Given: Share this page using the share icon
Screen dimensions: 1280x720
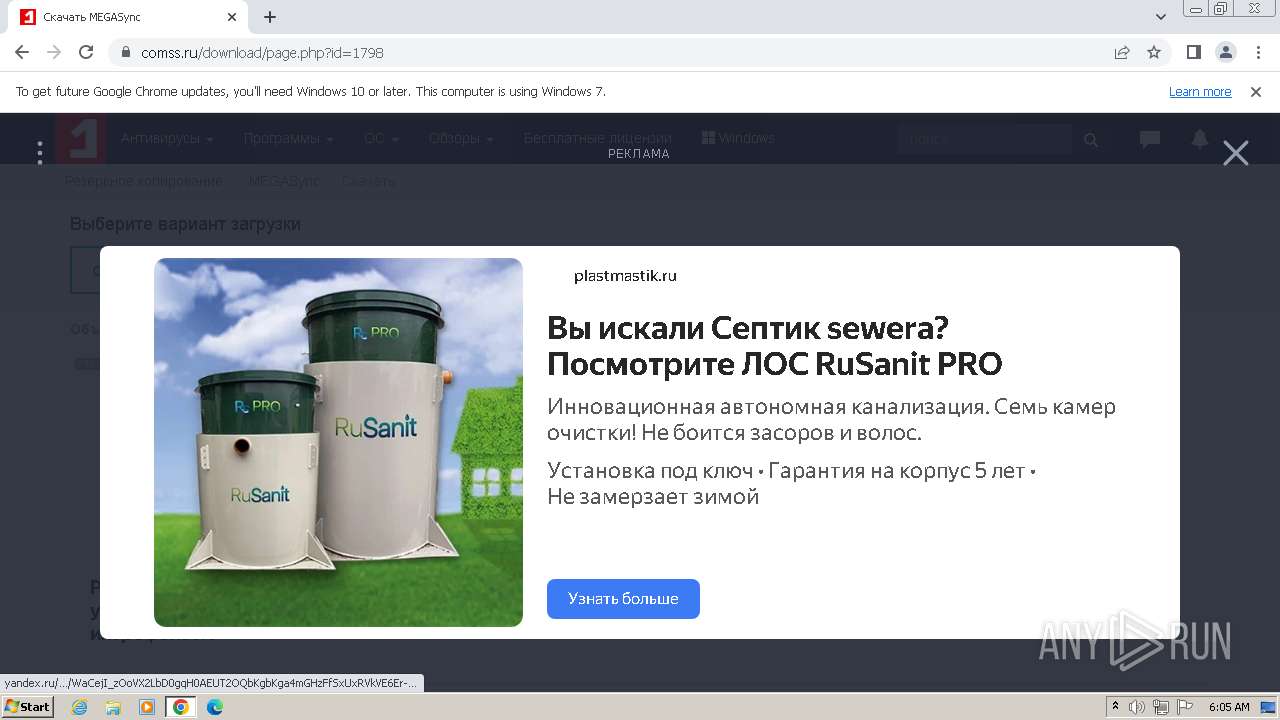Looking at the screenshot, I should [x=1122, y=52].
